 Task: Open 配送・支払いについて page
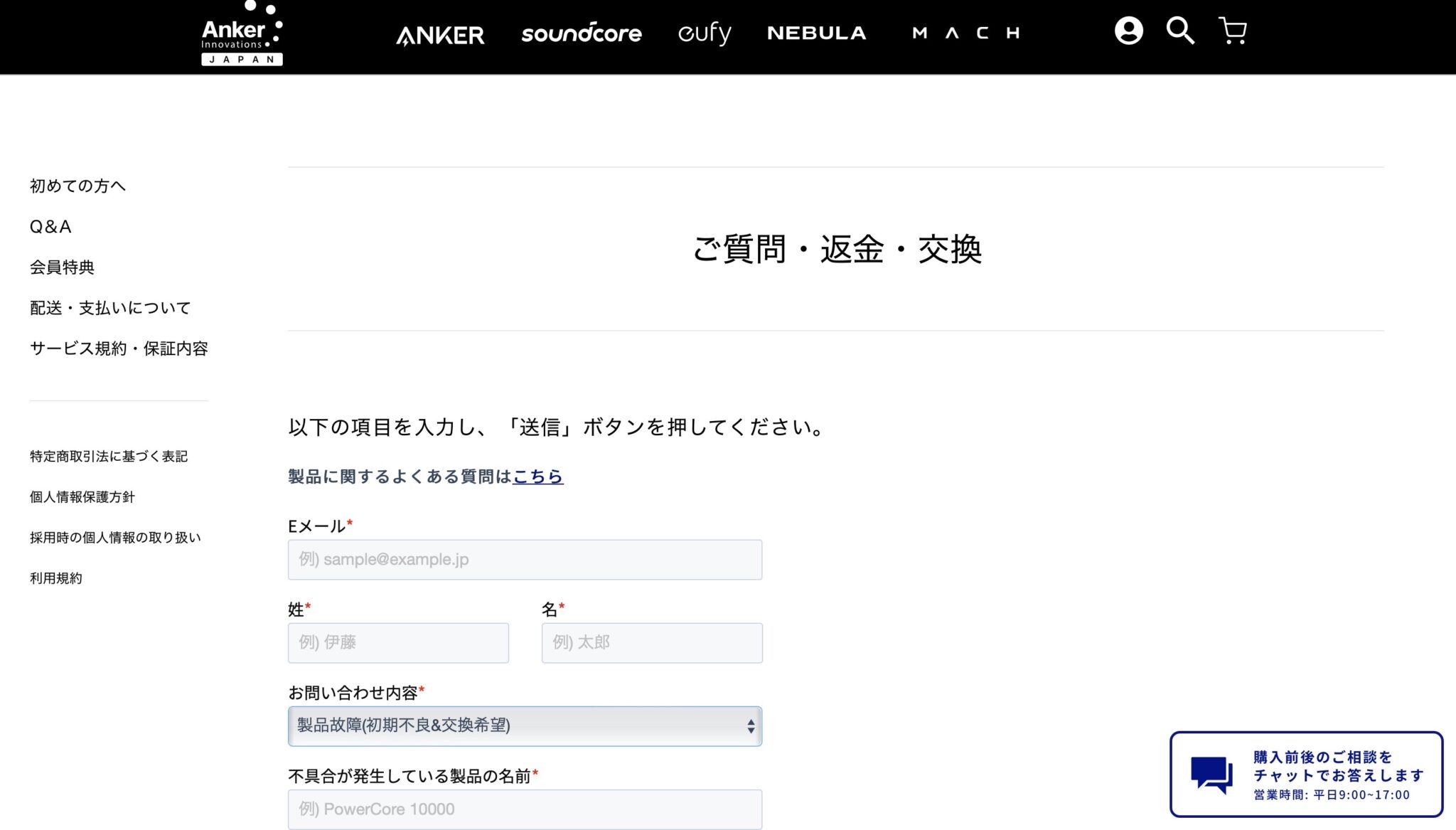point(109,307)
